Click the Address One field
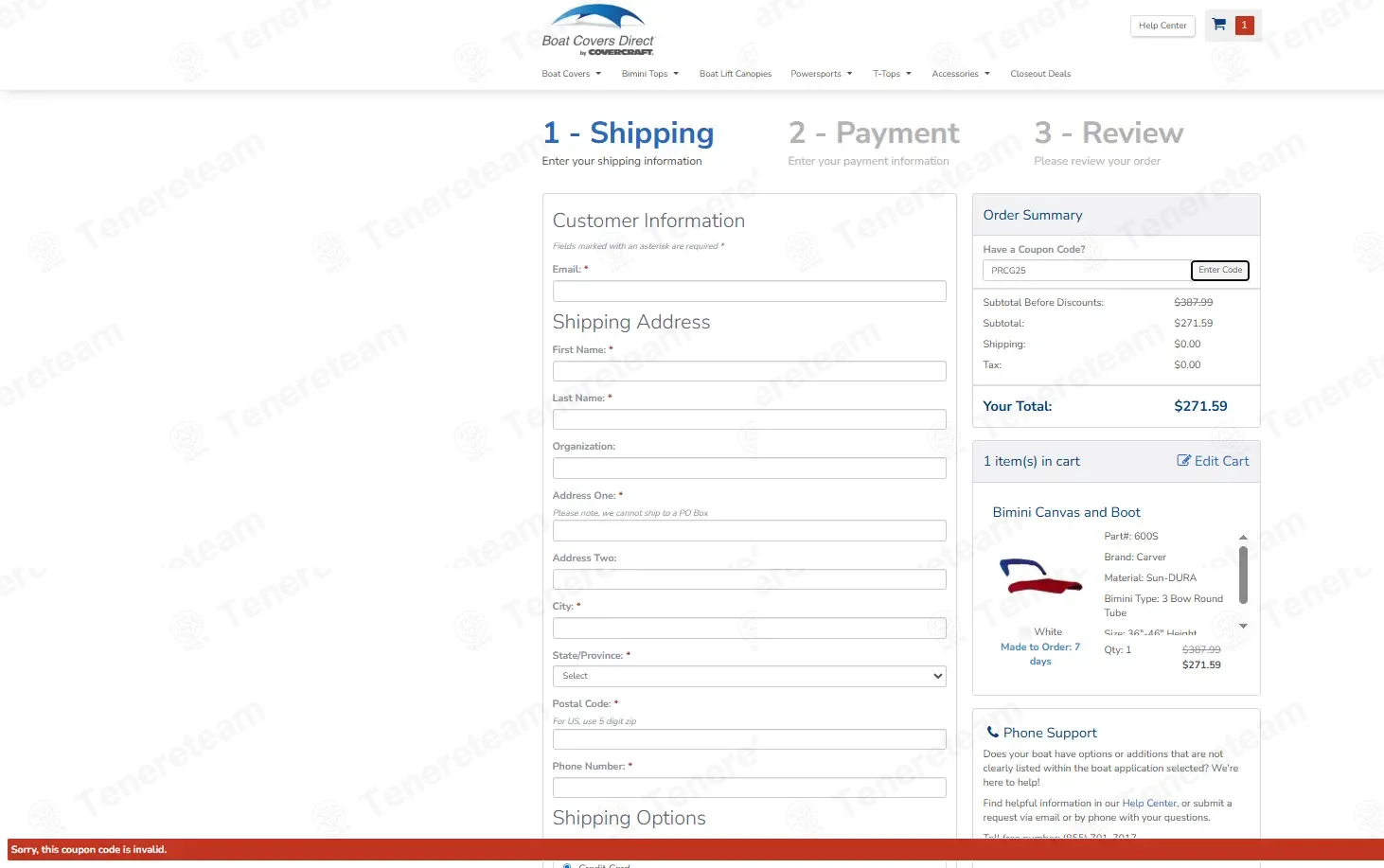Screen dimensions: 1384x868 click(749, 530)
